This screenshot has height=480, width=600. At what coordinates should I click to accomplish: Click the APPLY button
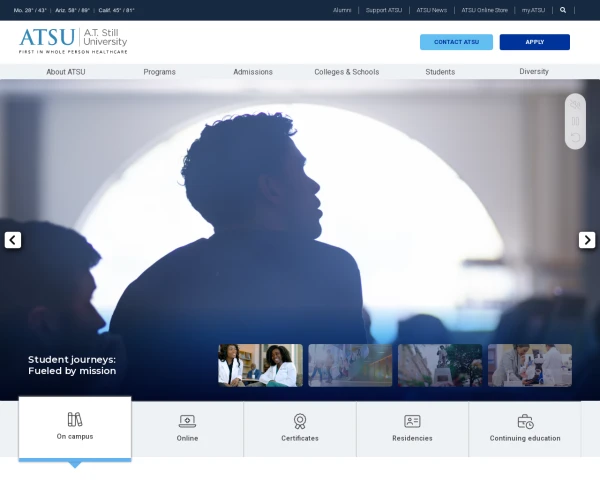pos(535,42)
